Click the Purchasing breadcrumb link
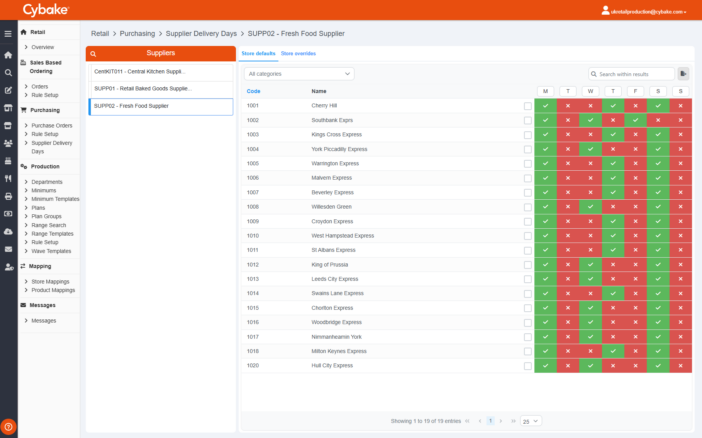 [137, 34]
